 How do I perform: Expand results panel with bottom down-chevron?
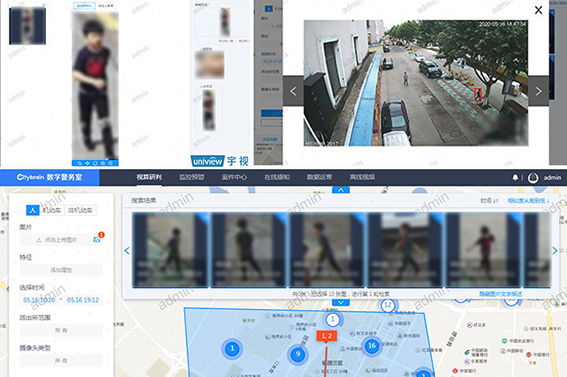pyautogui.click(x=341, y=302)
